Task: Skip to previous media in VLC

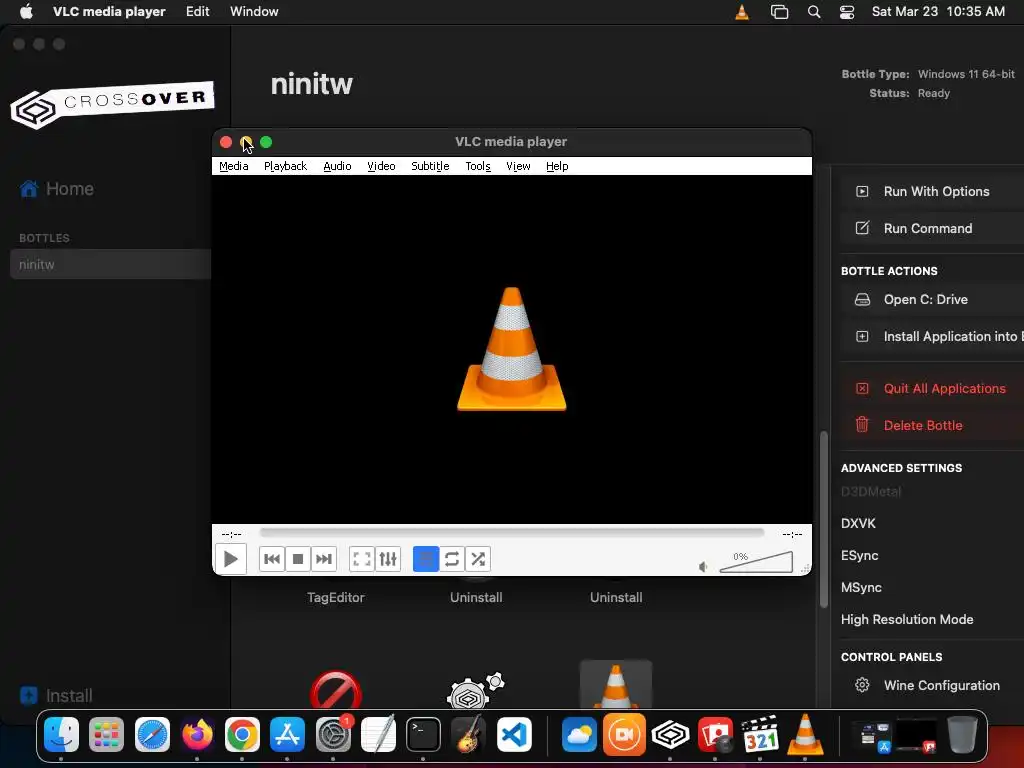Action: (272, 559)
